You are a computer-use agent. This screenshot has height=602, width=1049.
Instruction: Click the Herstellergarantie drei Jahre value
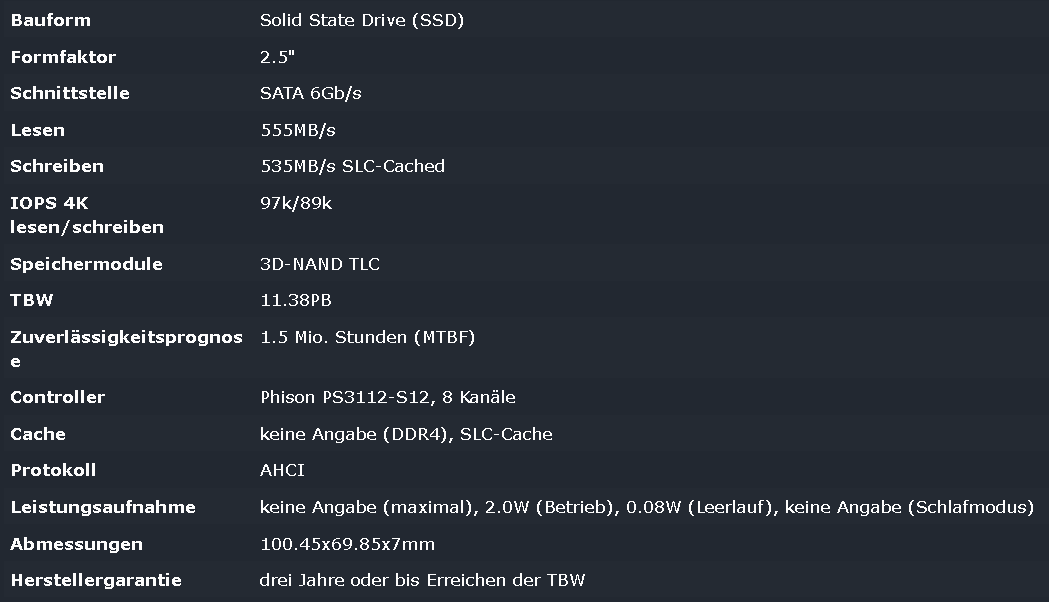[422, 580]
